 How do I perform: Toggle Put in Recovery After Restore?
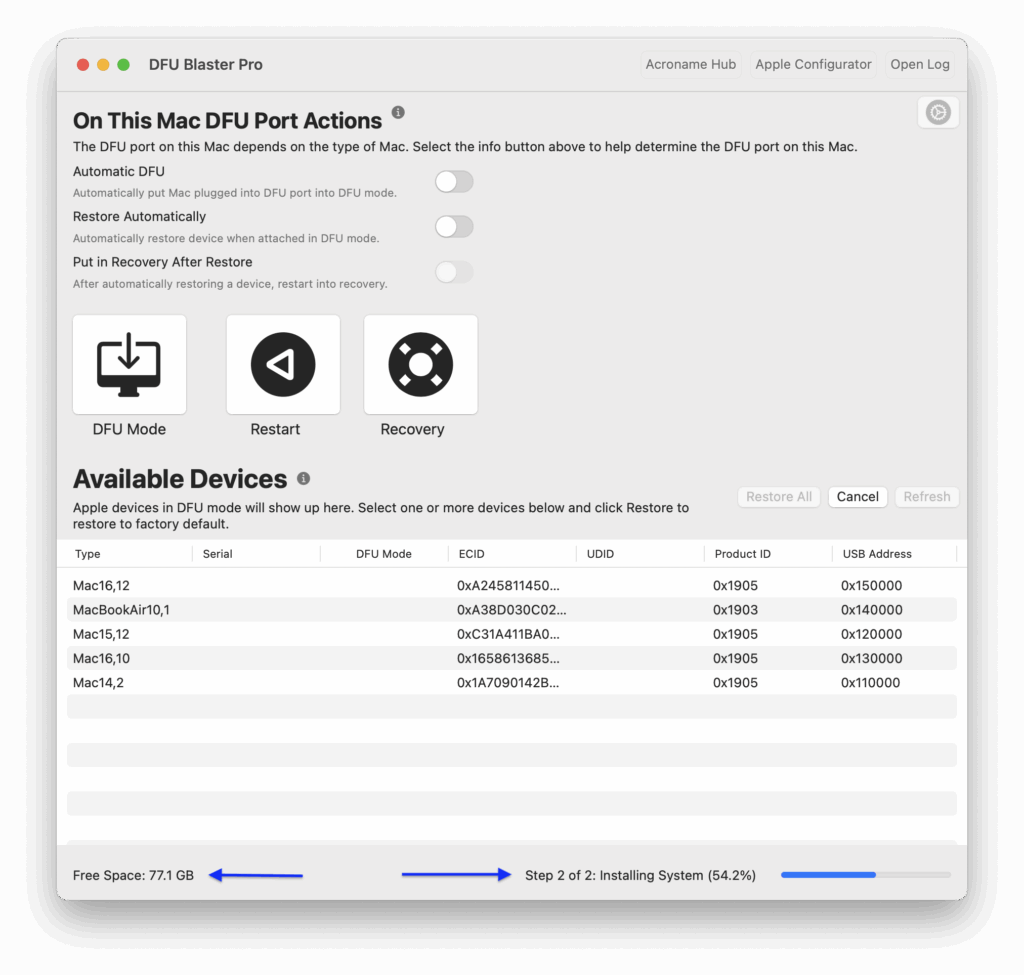454,272
